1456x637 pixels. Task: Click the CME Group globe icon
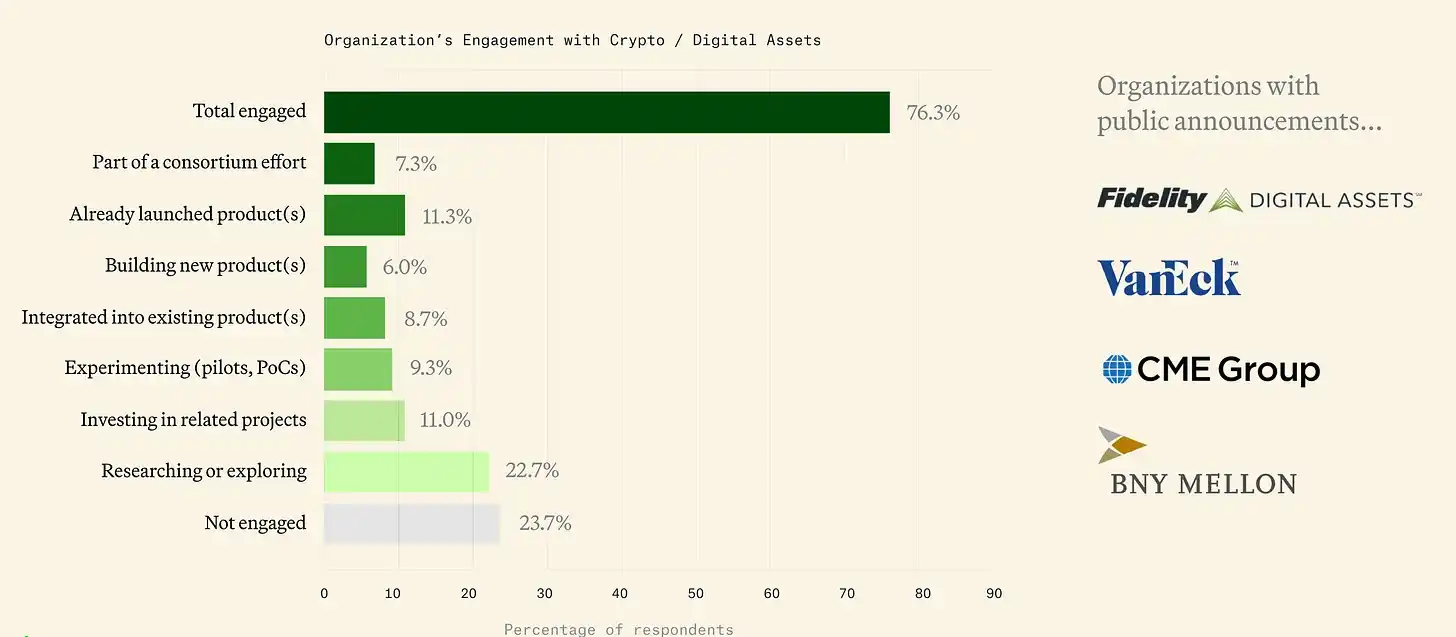pos(1116,370)
